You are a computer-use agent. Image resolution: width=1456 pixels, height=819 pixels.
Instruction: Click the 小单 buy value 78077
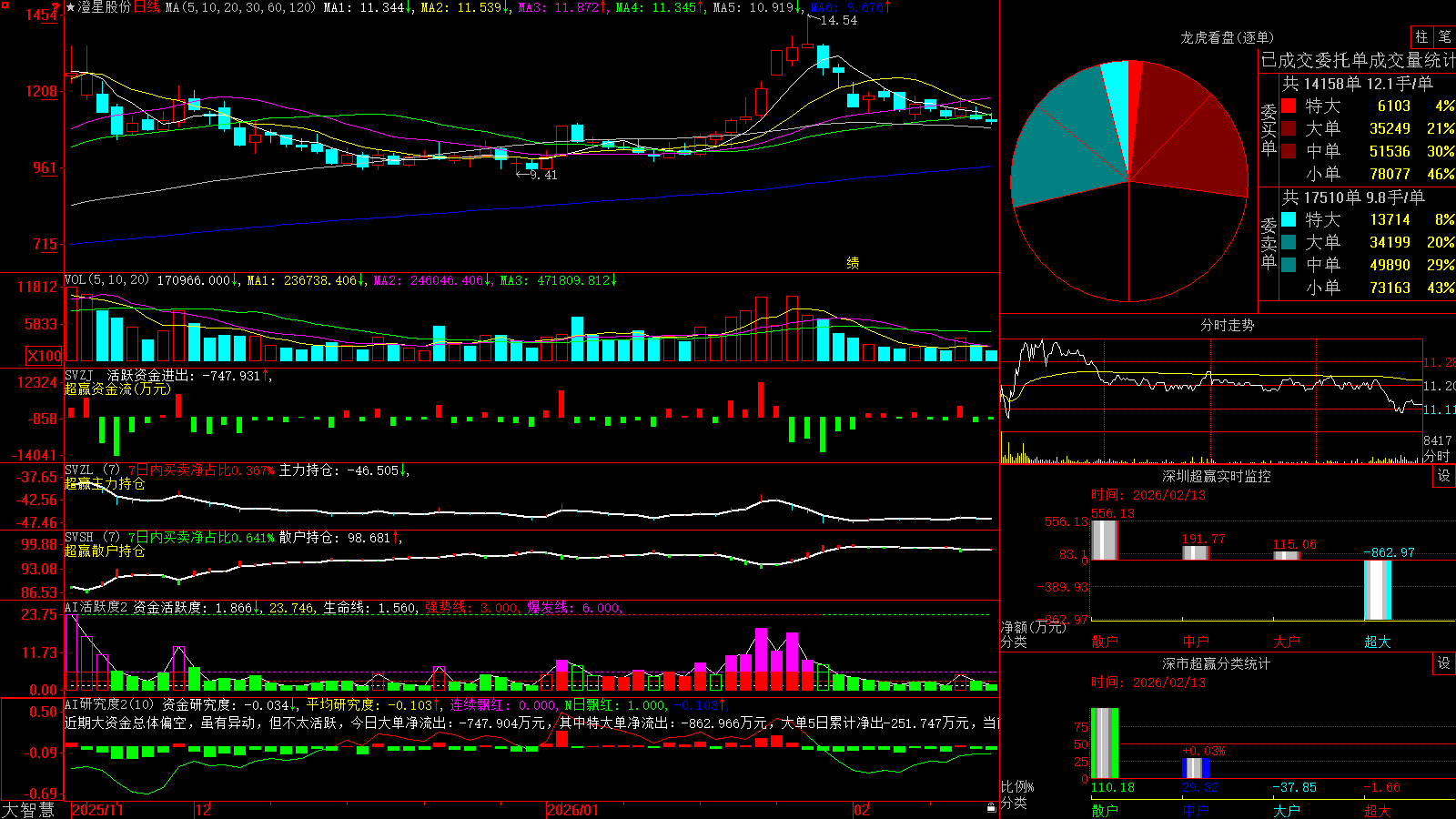(1390, 174)
